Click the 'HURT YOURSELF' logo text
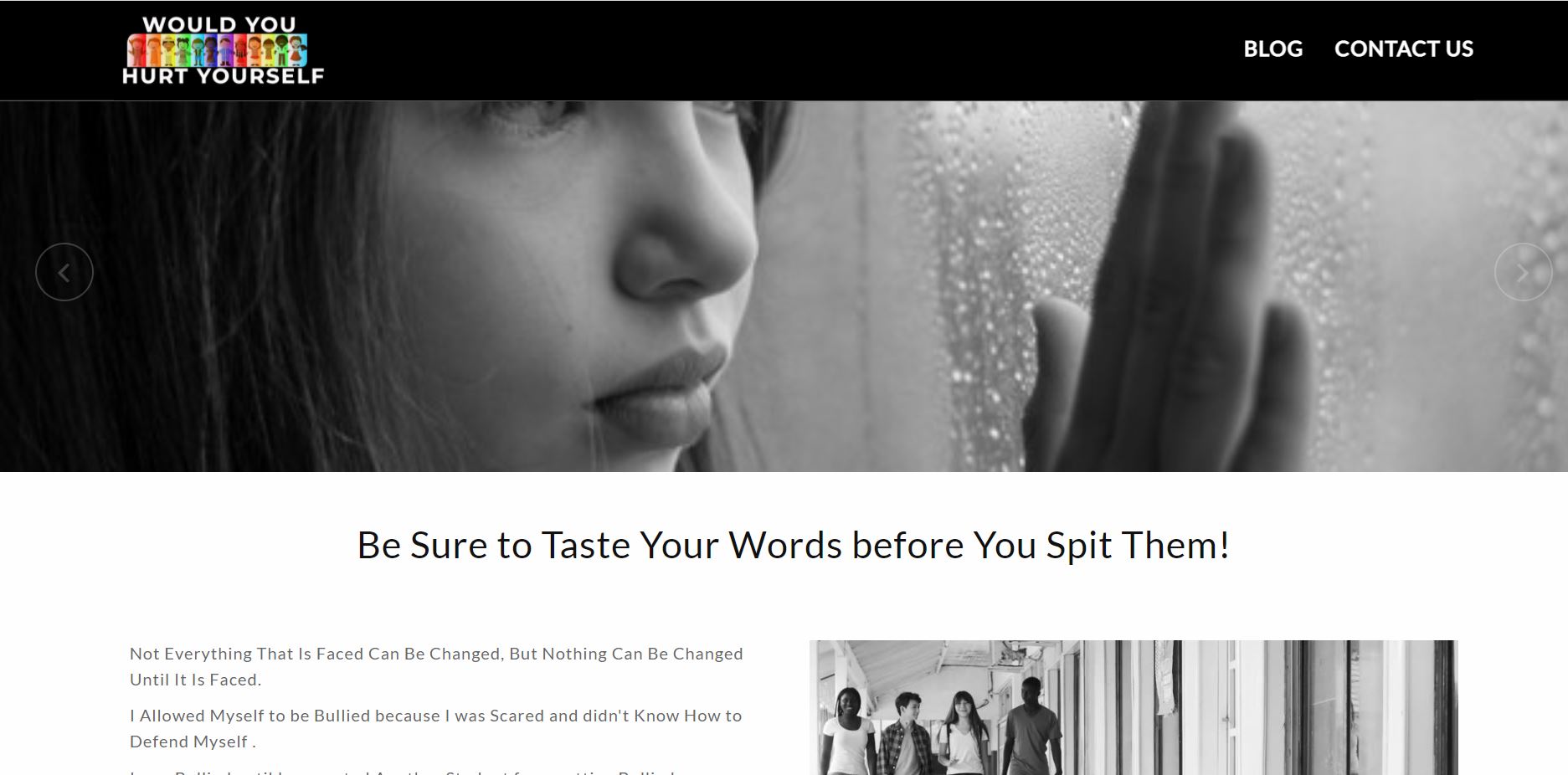The width and height of the screenshot is (1568, 775). point(223,76)
